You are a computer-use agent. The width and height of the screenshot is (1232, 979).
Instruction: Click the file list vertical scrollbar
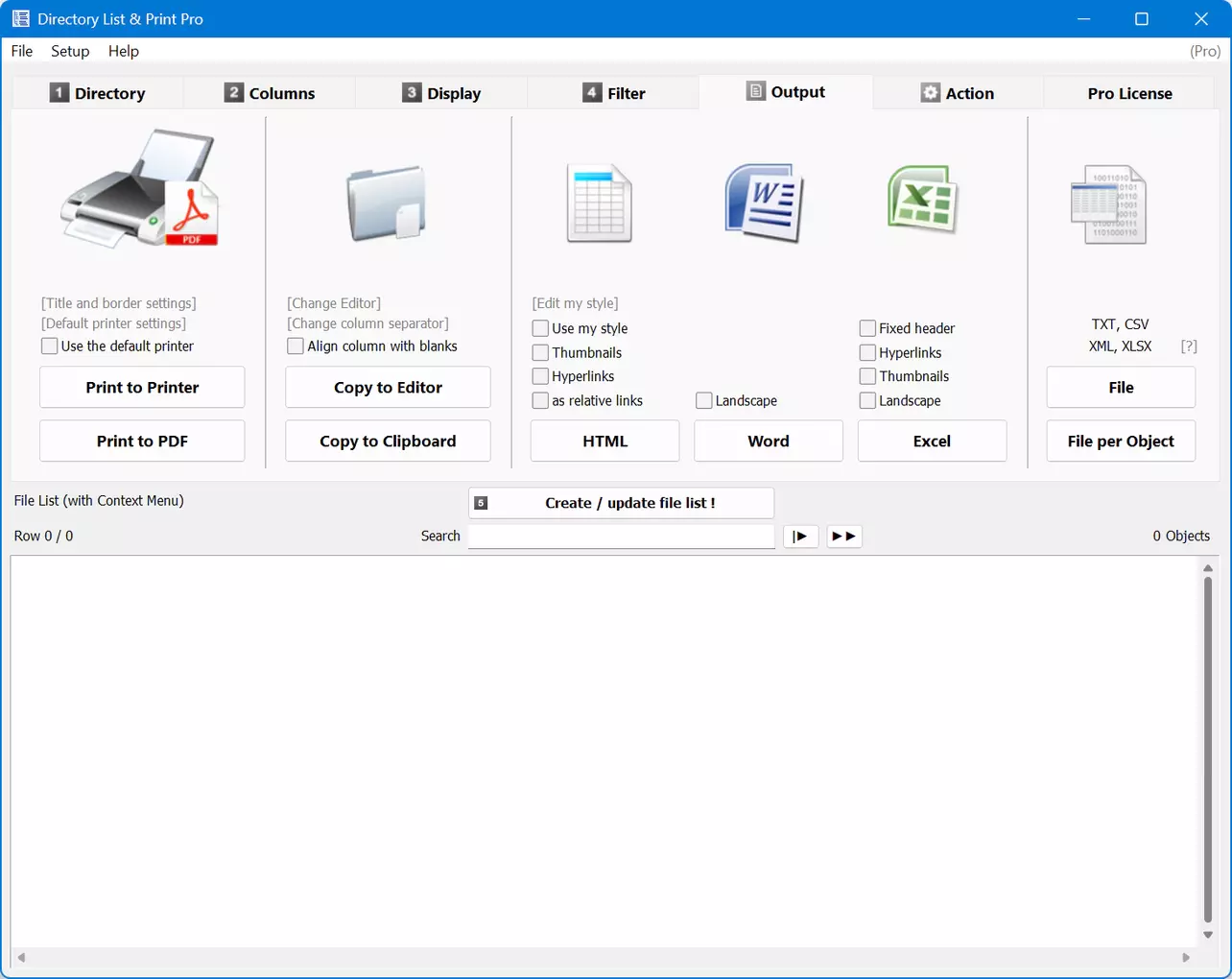[x=1207, y=749]
